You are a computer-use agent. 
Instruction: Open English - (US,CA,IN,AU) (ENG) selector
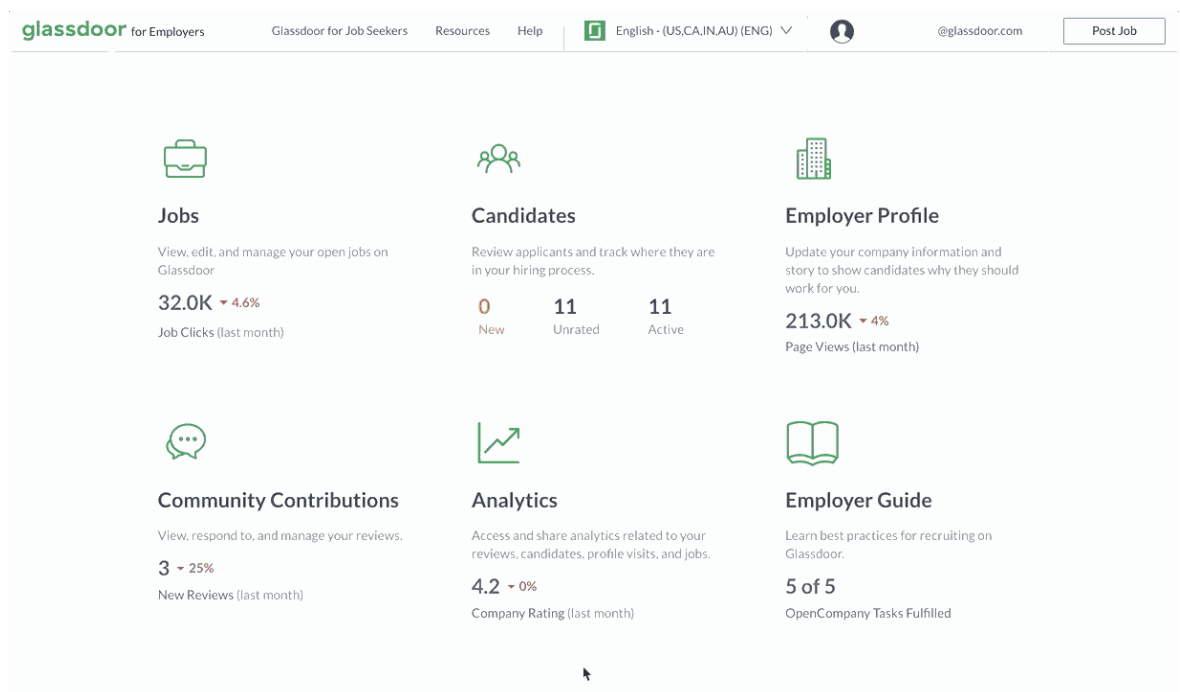tap(688, 31)
